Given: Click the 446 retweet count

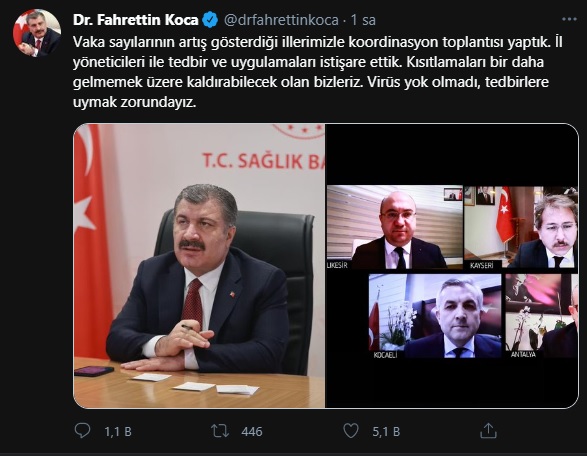Looking at the screenshot, I should pyautogui.click(x=252, y=432).
